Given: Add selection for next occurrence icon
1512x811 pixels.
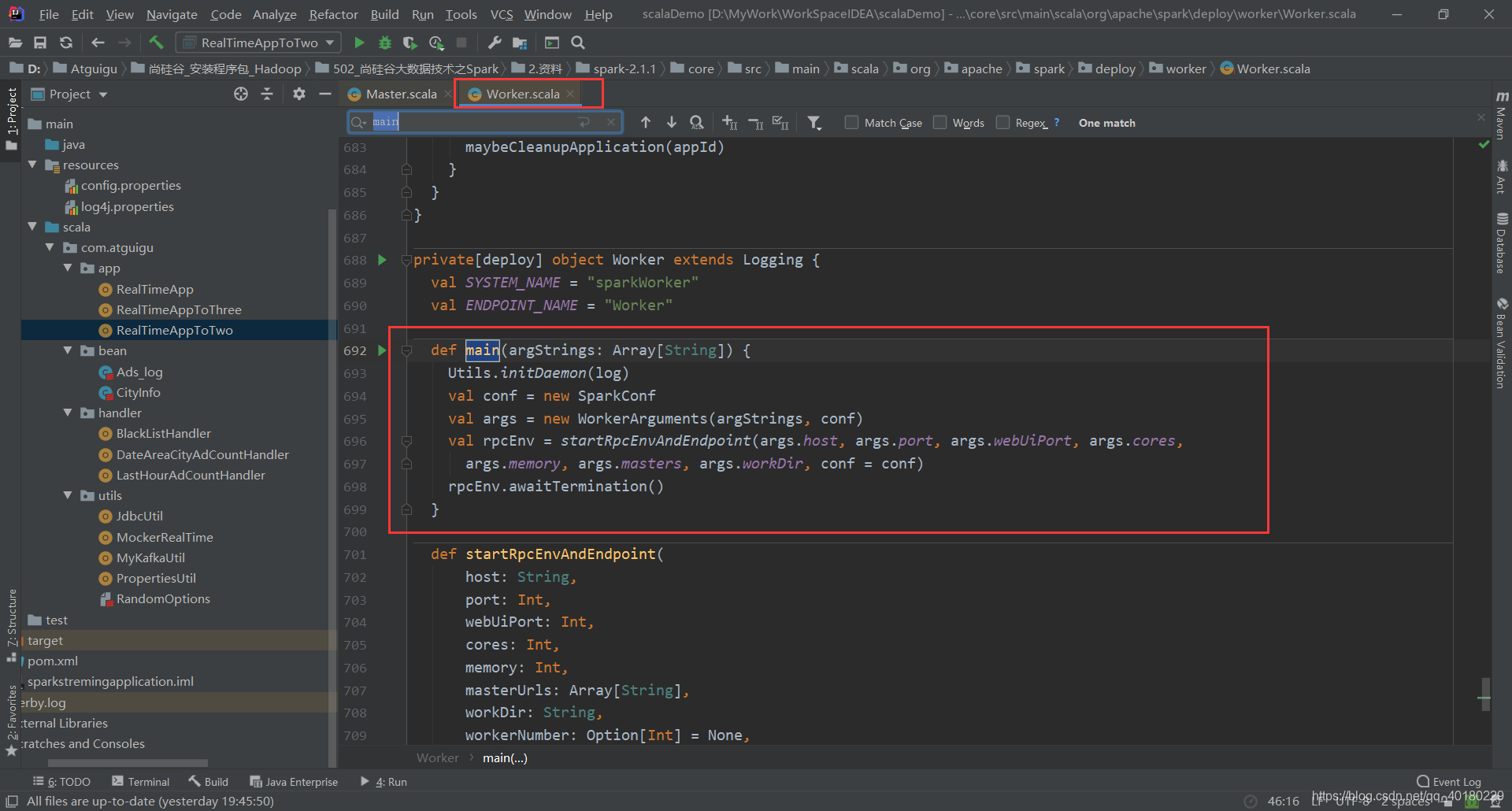Looking at the screenshot, I should (x=730, y=122).
